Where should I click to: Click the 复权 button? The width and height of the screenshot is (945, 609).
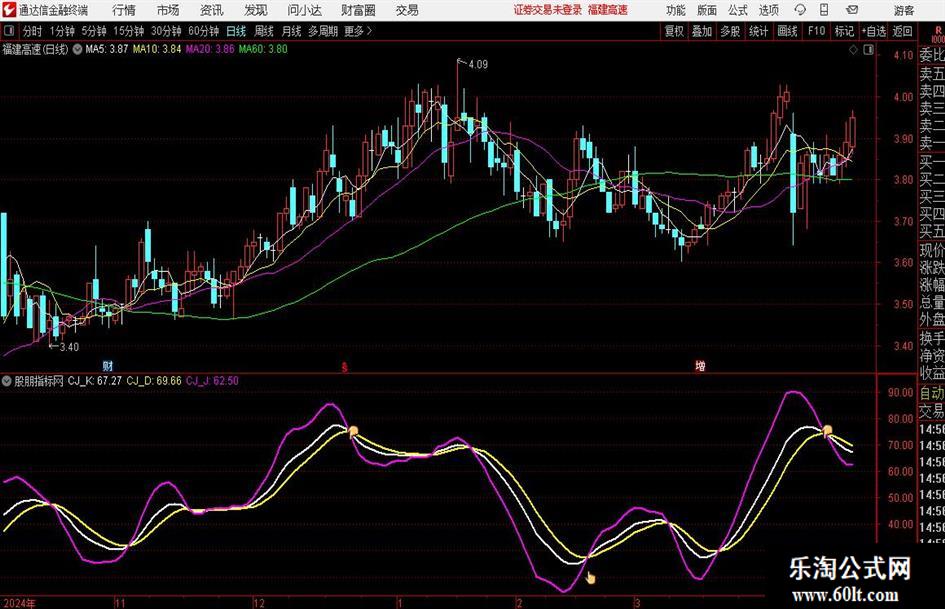point(674,31)
